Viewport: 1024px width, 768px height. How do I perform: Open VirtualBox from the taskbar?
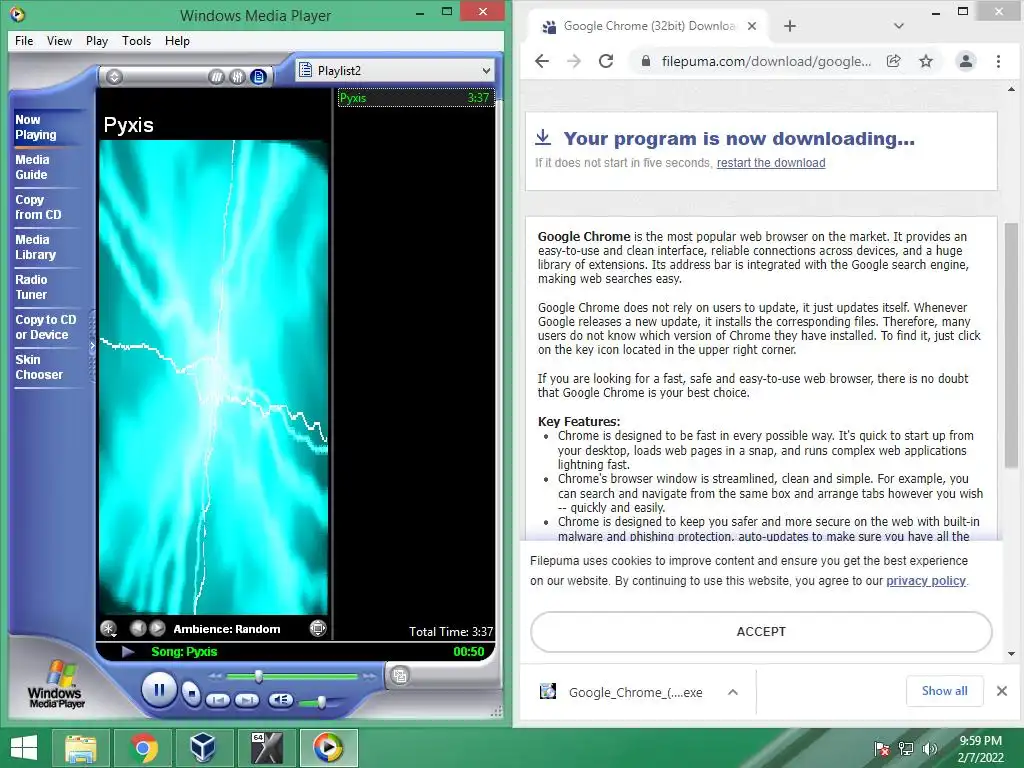203,748
